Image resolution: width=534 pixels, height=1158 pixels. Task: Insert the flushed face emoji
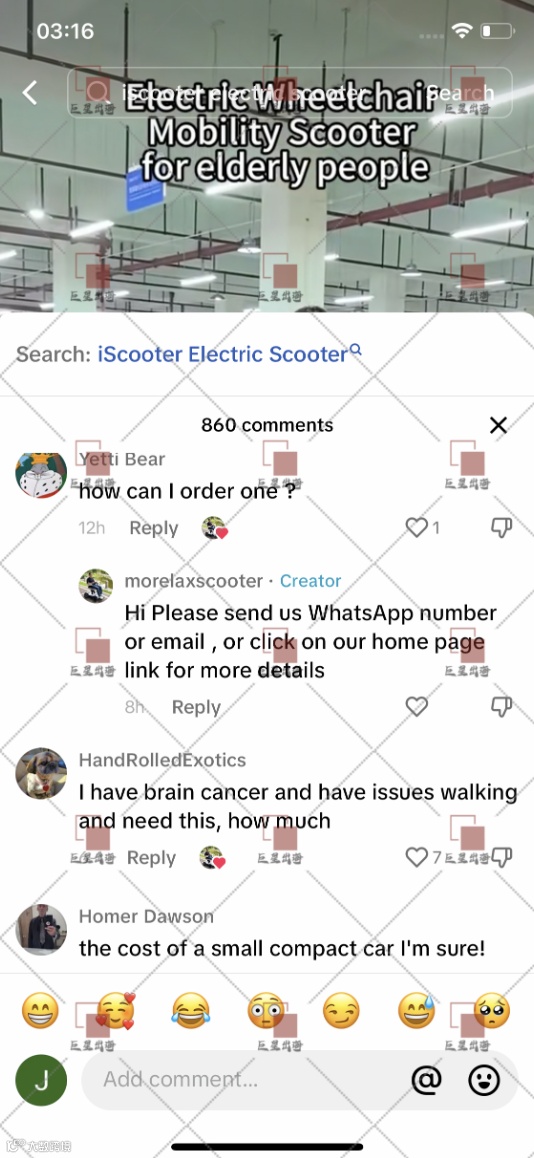[x=266, y=1011]
